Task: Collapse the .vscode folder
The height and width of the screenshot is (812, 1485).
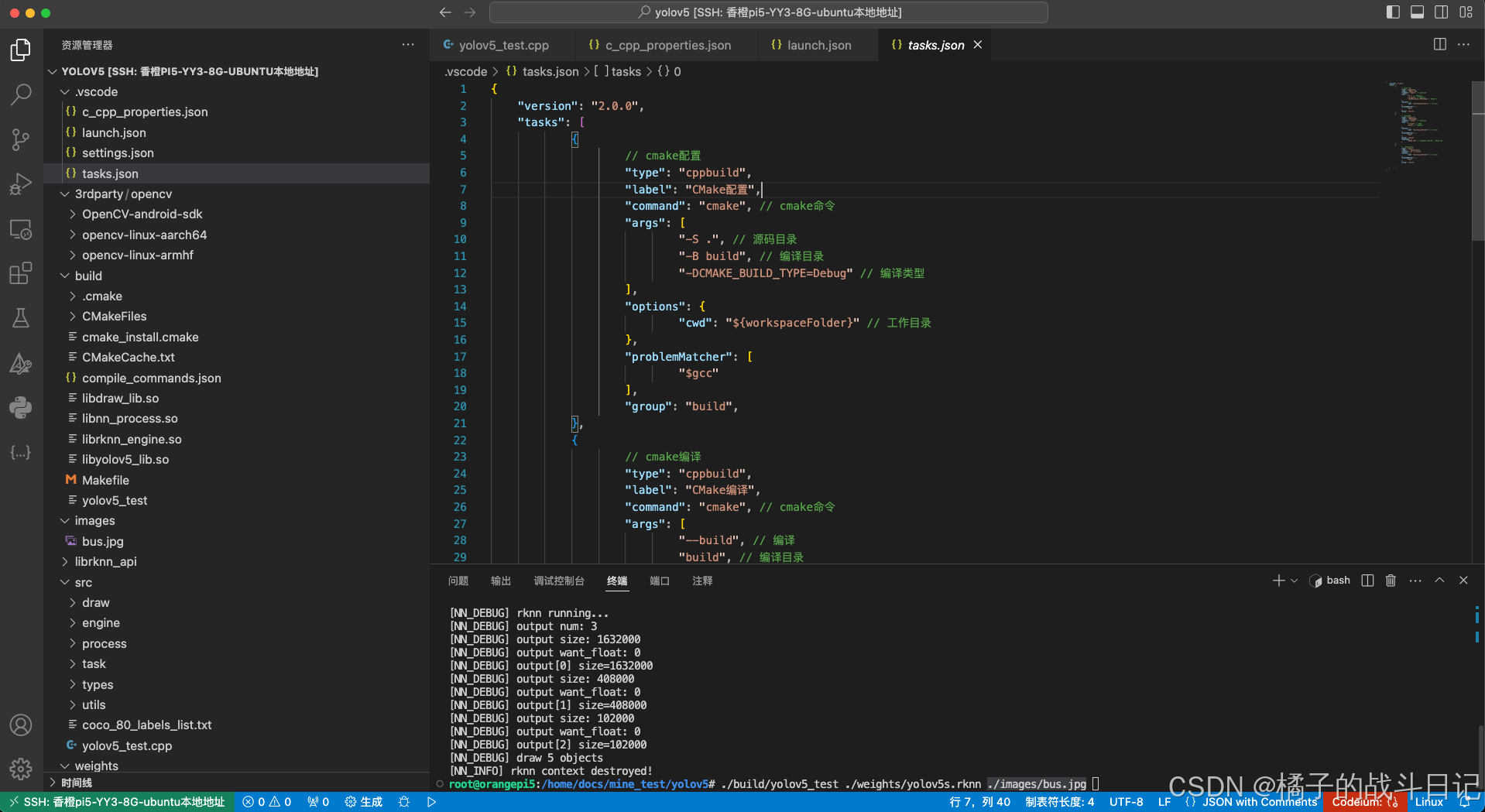Action: click(65, 91)
